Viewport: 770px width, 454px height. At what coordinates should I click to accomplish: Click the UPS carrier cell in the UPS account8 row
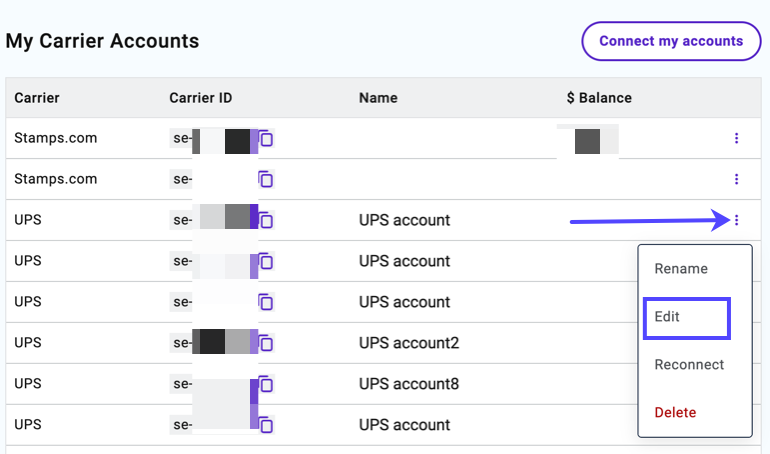coord(28,383)
